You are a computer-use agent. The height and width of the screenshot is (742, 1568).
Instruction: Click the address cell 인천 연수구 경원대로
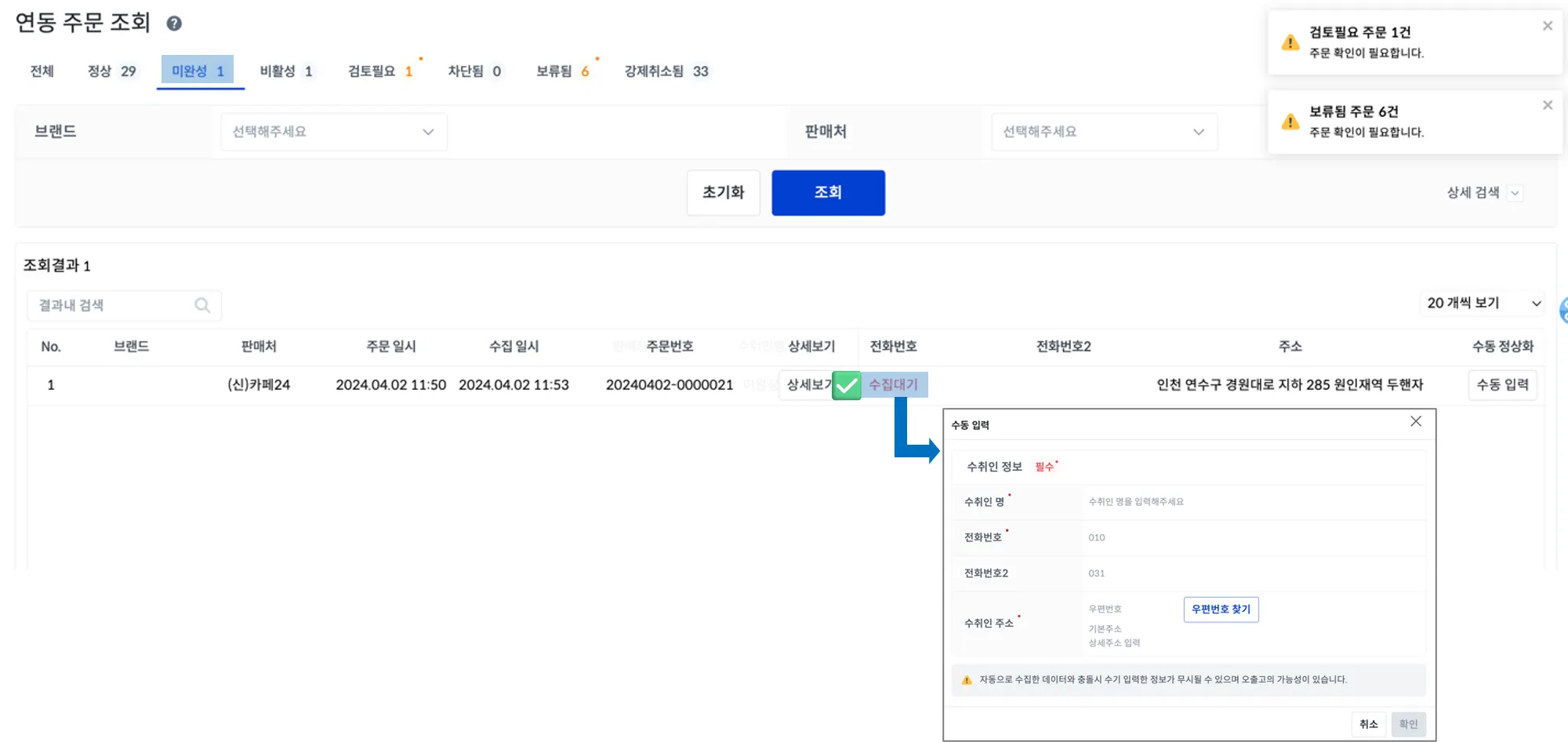pos(1290,385)
